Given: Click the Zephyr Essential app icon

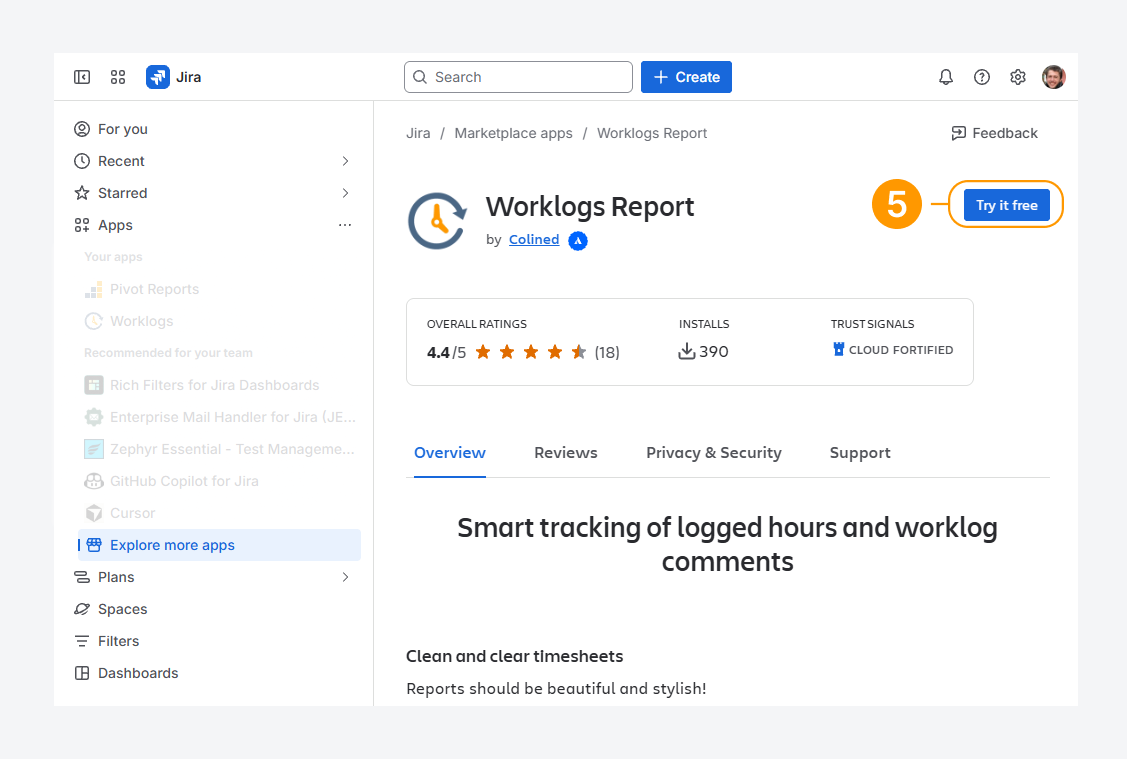Looking at the screenshot, I should click(x=93, y=449).
